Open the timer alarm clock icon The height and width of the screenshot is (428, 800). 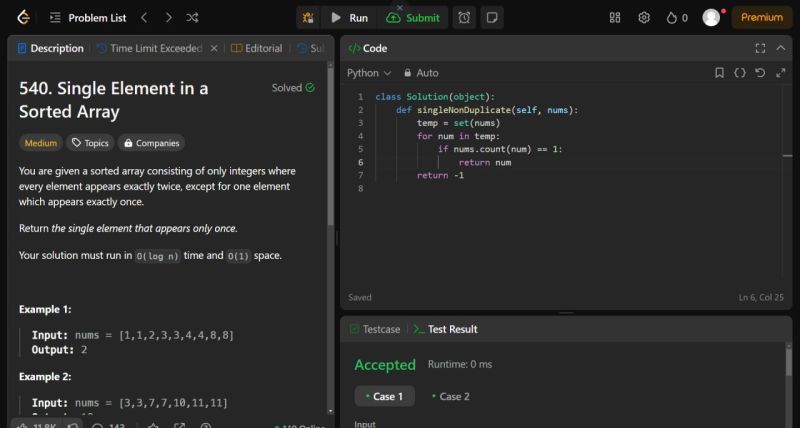click(x=464, y=18)
